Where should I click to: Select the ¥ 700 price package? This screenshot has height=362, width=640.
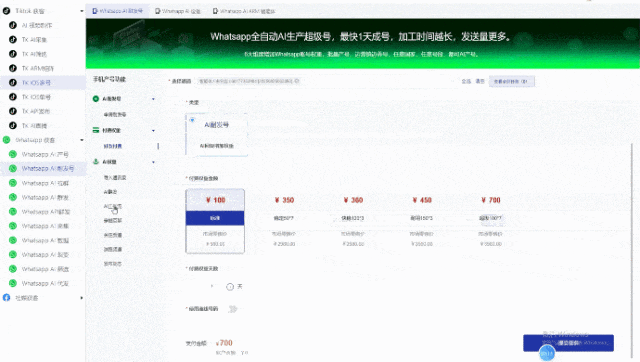(x=491, y=221)
